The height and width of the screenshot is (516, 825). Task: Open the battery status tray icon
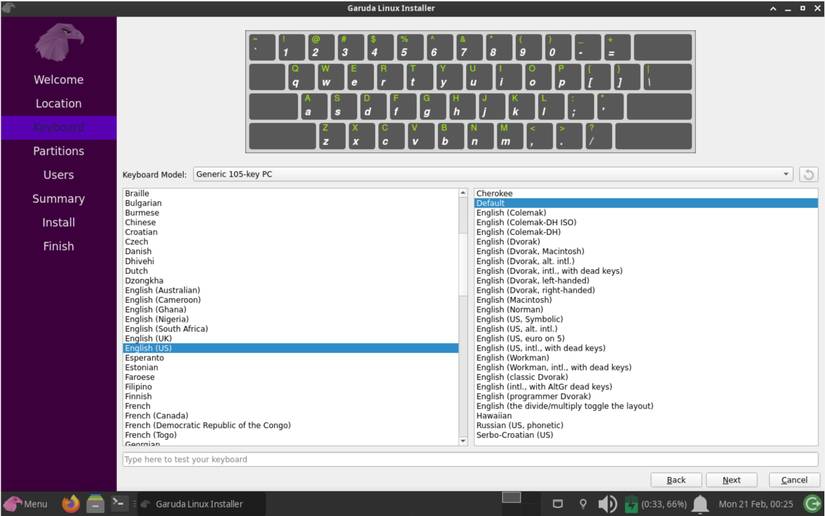pos(631,504)
